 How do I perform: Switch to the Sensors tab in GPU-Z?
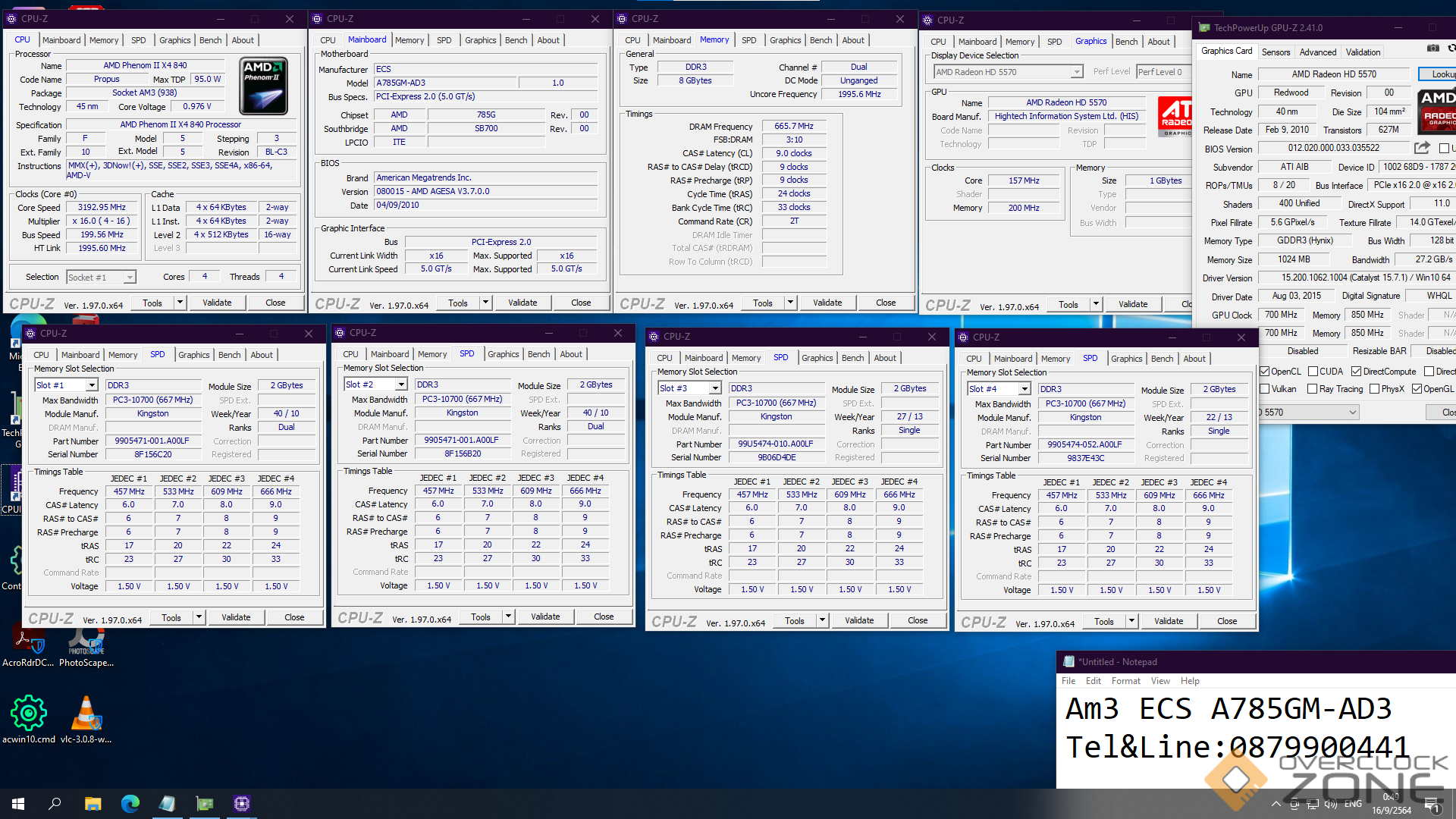(1276, 52)
